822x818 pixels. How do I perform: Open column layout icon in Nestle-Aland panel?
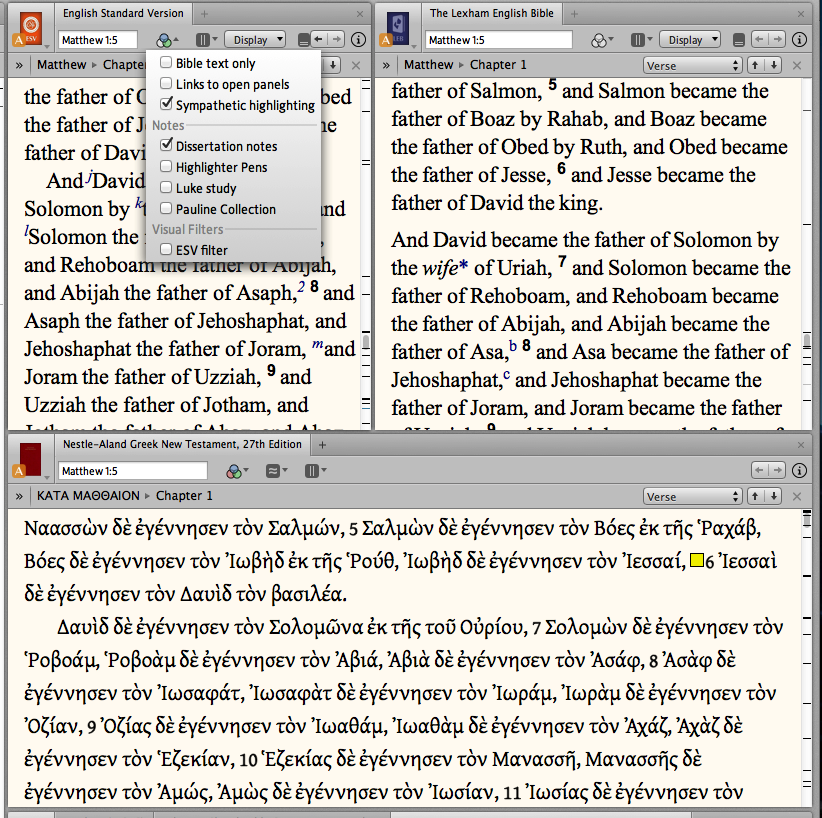pyautogui.click(x=315, y=471)
